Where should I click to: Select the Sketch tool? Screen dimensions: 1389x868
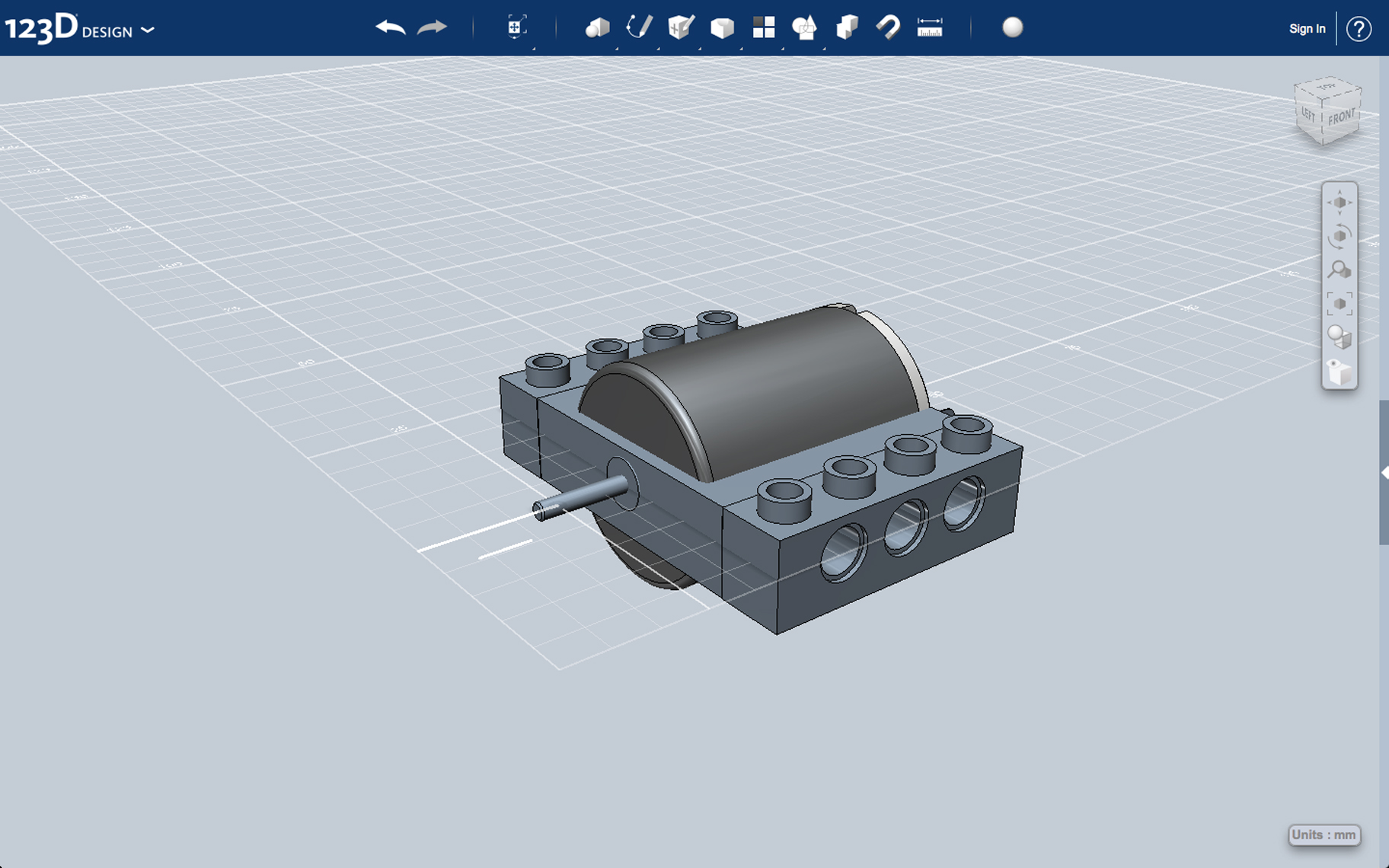tap(639, 28)
